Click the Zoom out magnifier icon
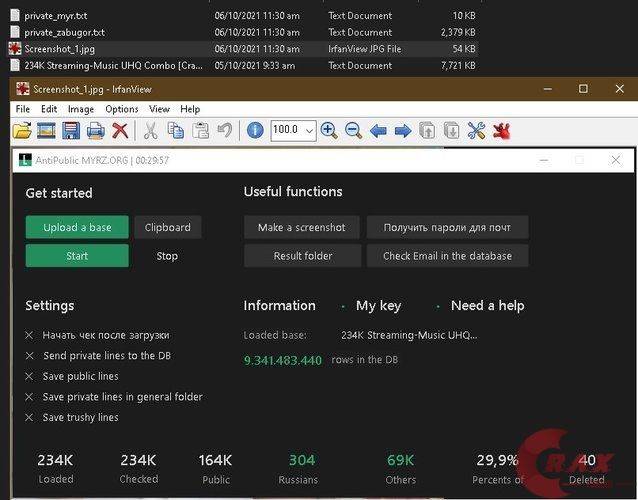Screen dimensions: 638x500 (x=353, y=131)
